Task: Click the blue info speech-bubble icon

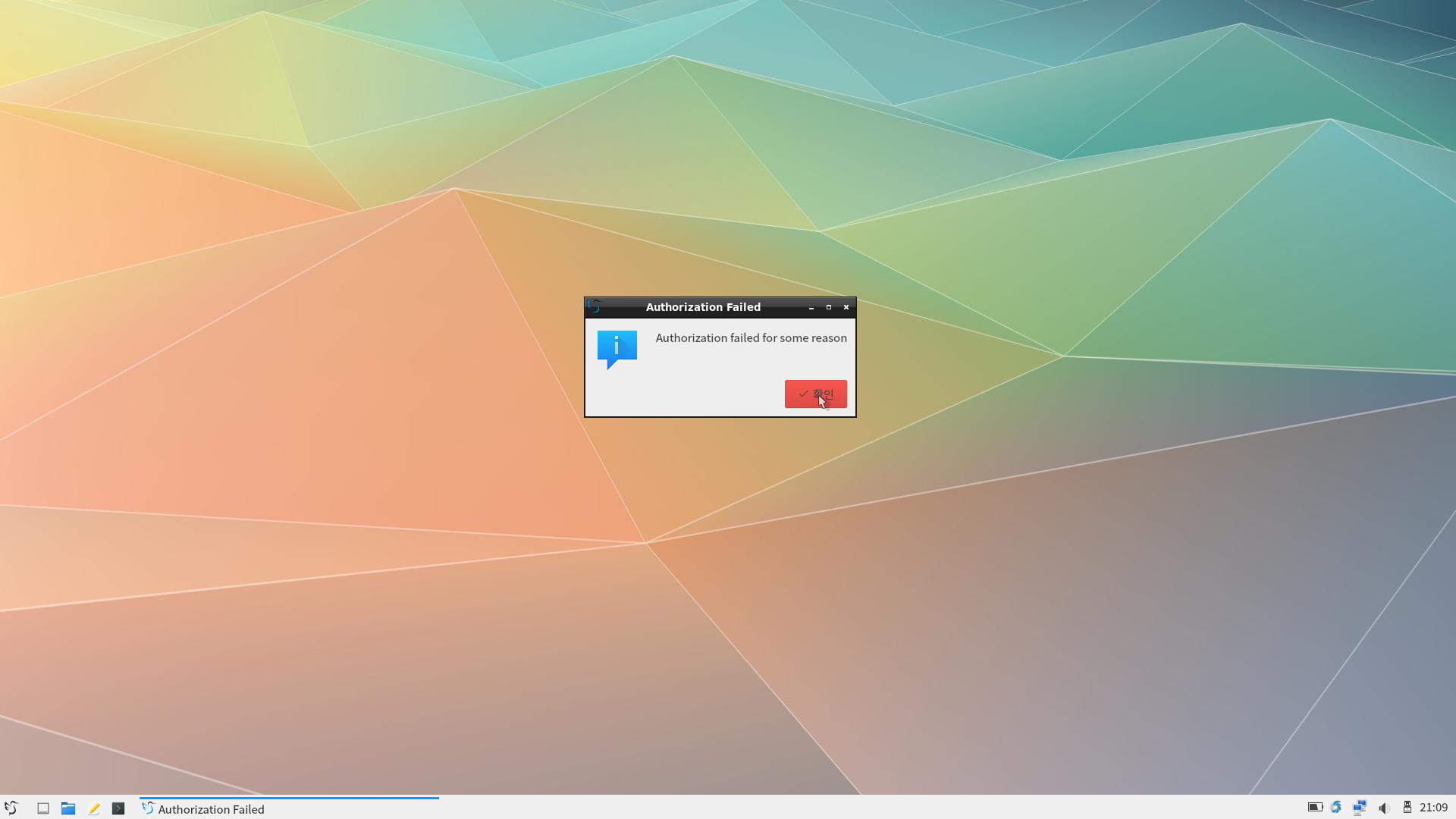Action: click(617, 350)
